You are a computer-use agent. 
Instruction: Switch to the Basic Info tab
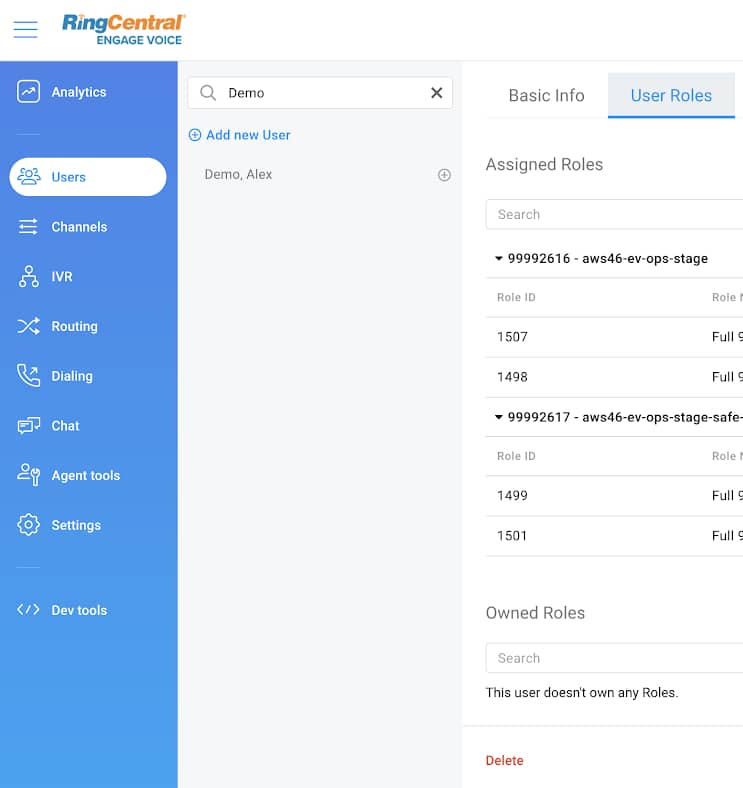[x=546, y=95]
